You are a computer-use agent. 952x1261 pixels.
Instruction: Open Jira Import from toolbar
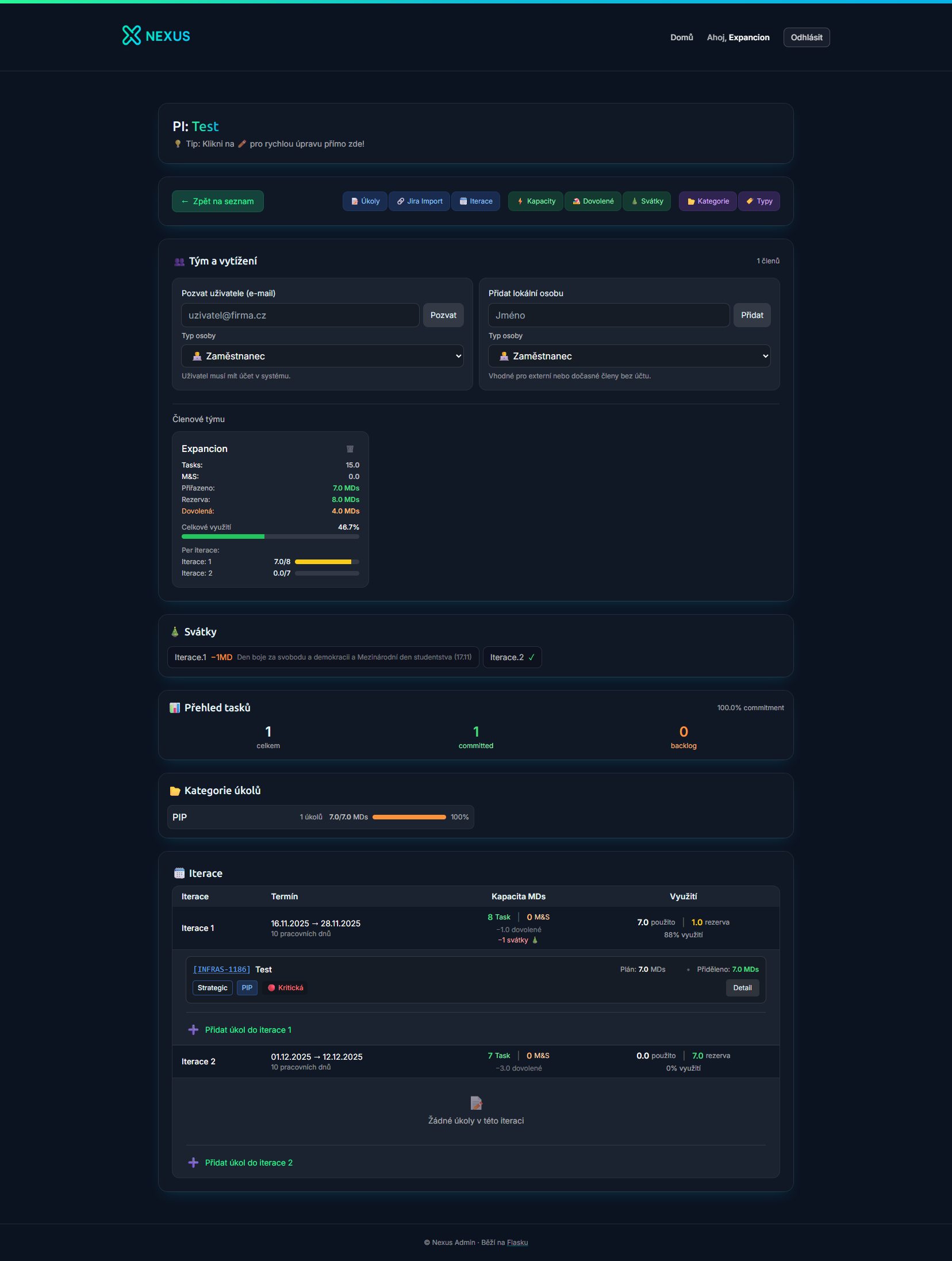tap(420, 201)
